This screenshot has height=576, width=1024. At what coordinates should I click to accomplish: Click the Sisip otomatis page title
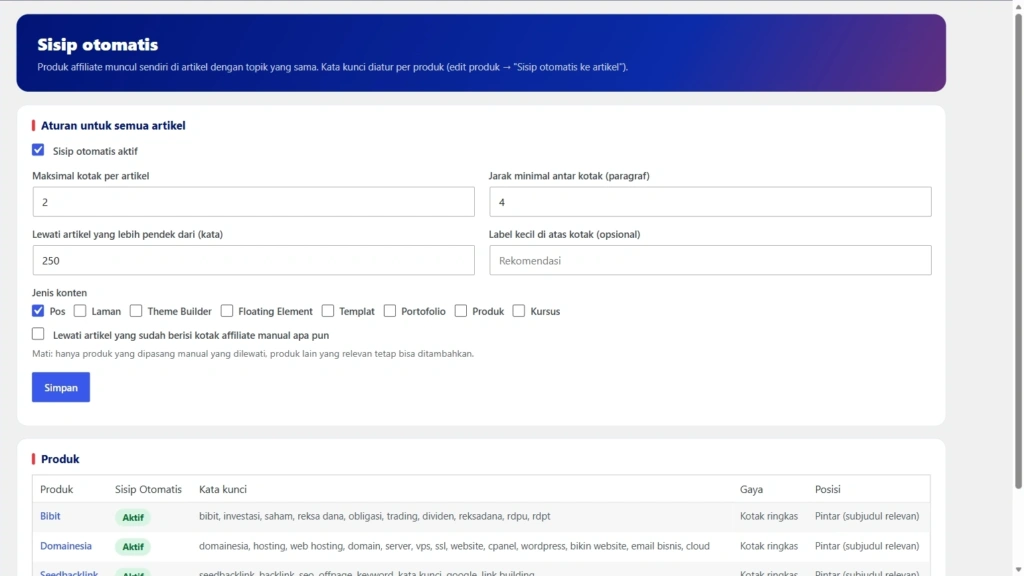point(97,44)
